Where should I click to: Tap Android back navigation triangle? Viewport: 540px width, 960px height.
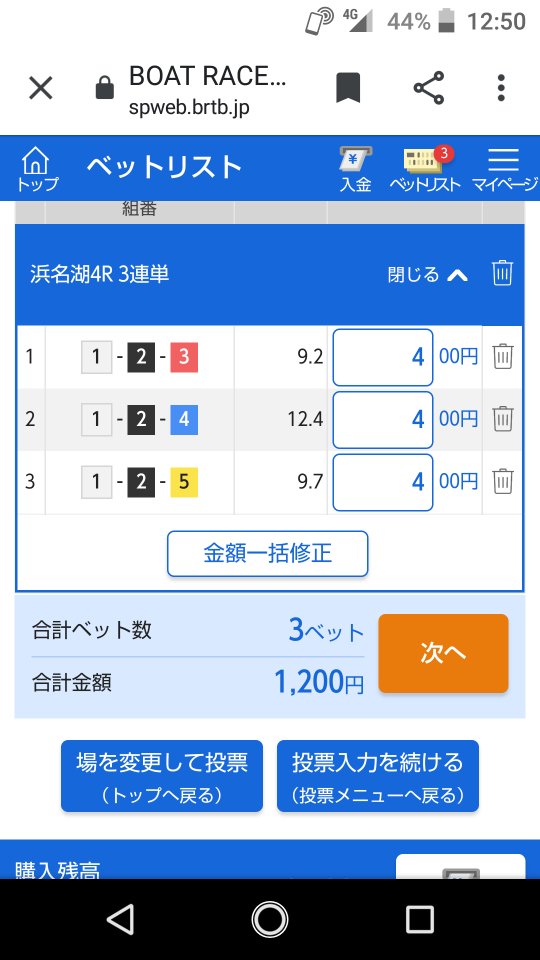click(120, 919)
